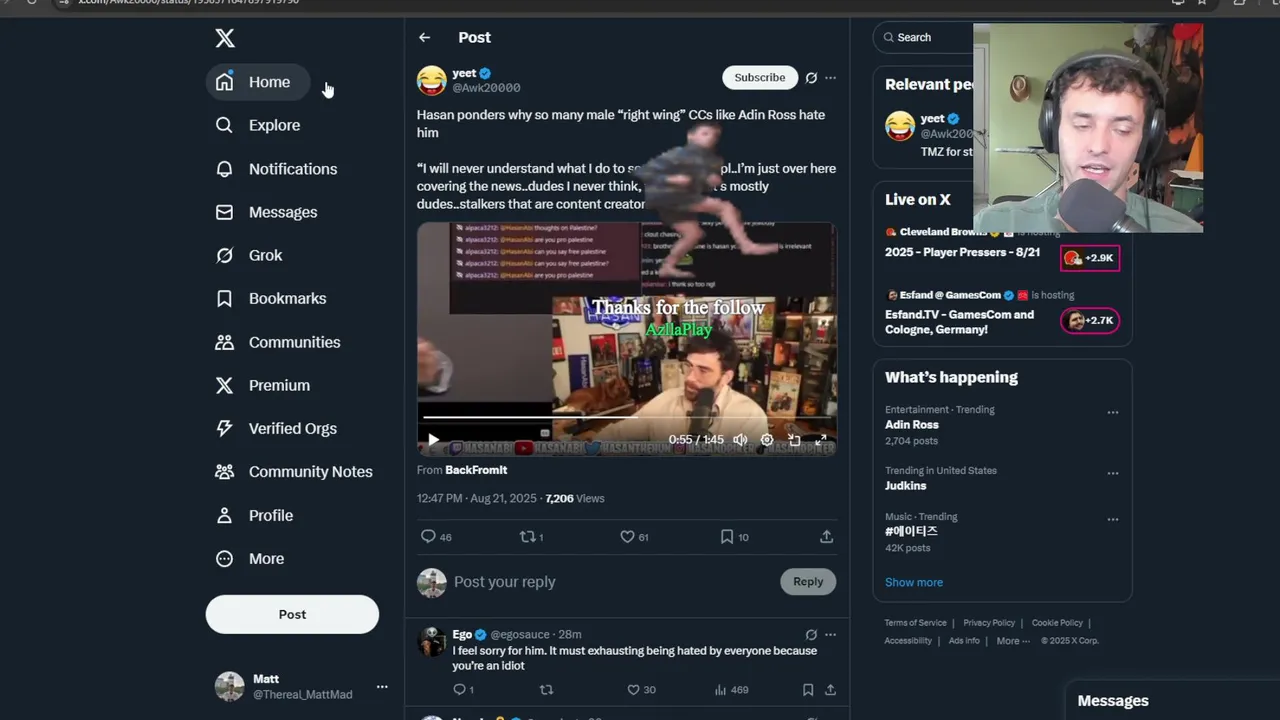Open Notifications in the sidebar
Screen dimensions: 1280x720
pos(277,169)
